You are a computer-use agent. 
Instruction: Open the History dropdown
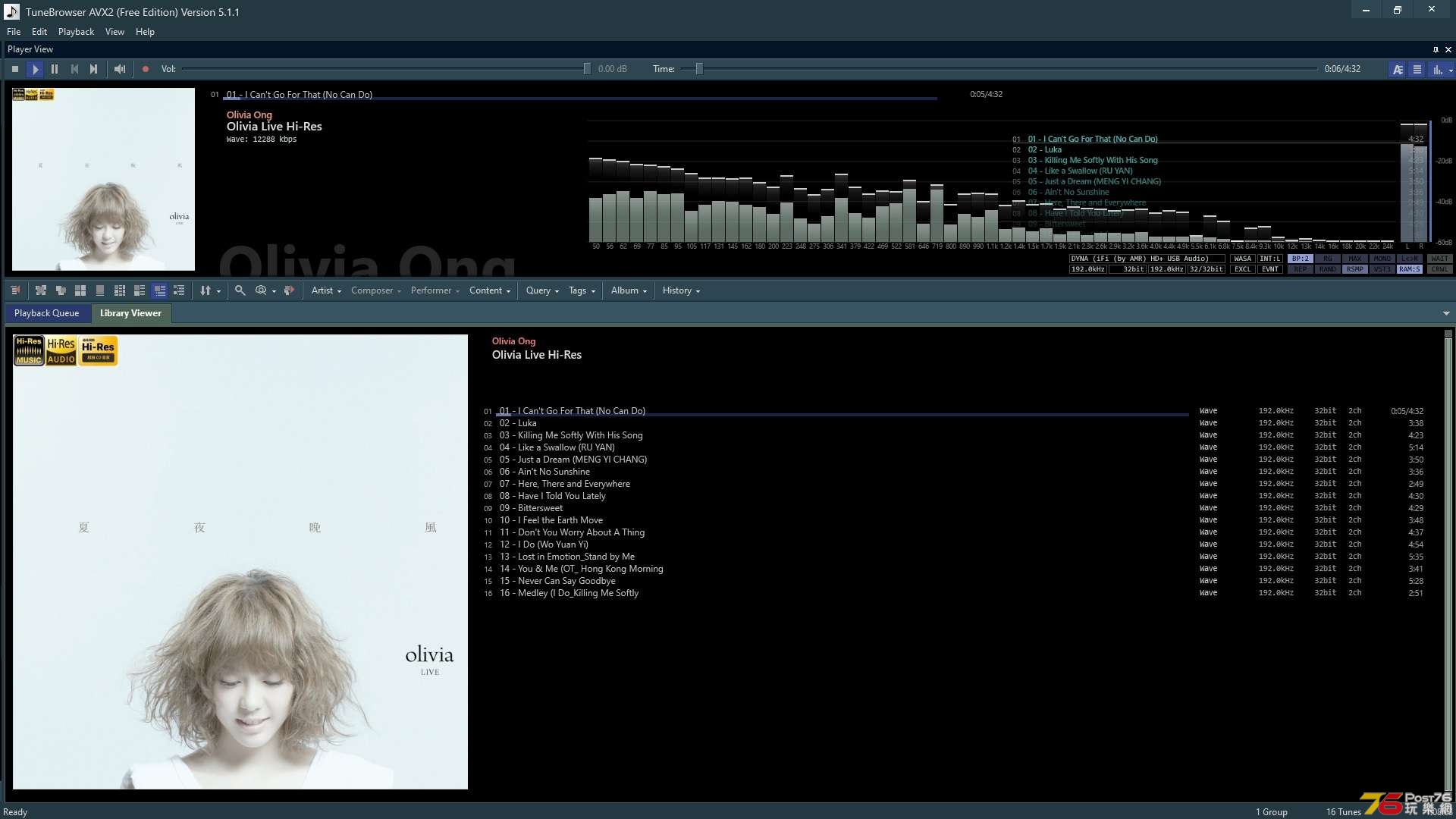pyautogui.click(x=681, y=290)
